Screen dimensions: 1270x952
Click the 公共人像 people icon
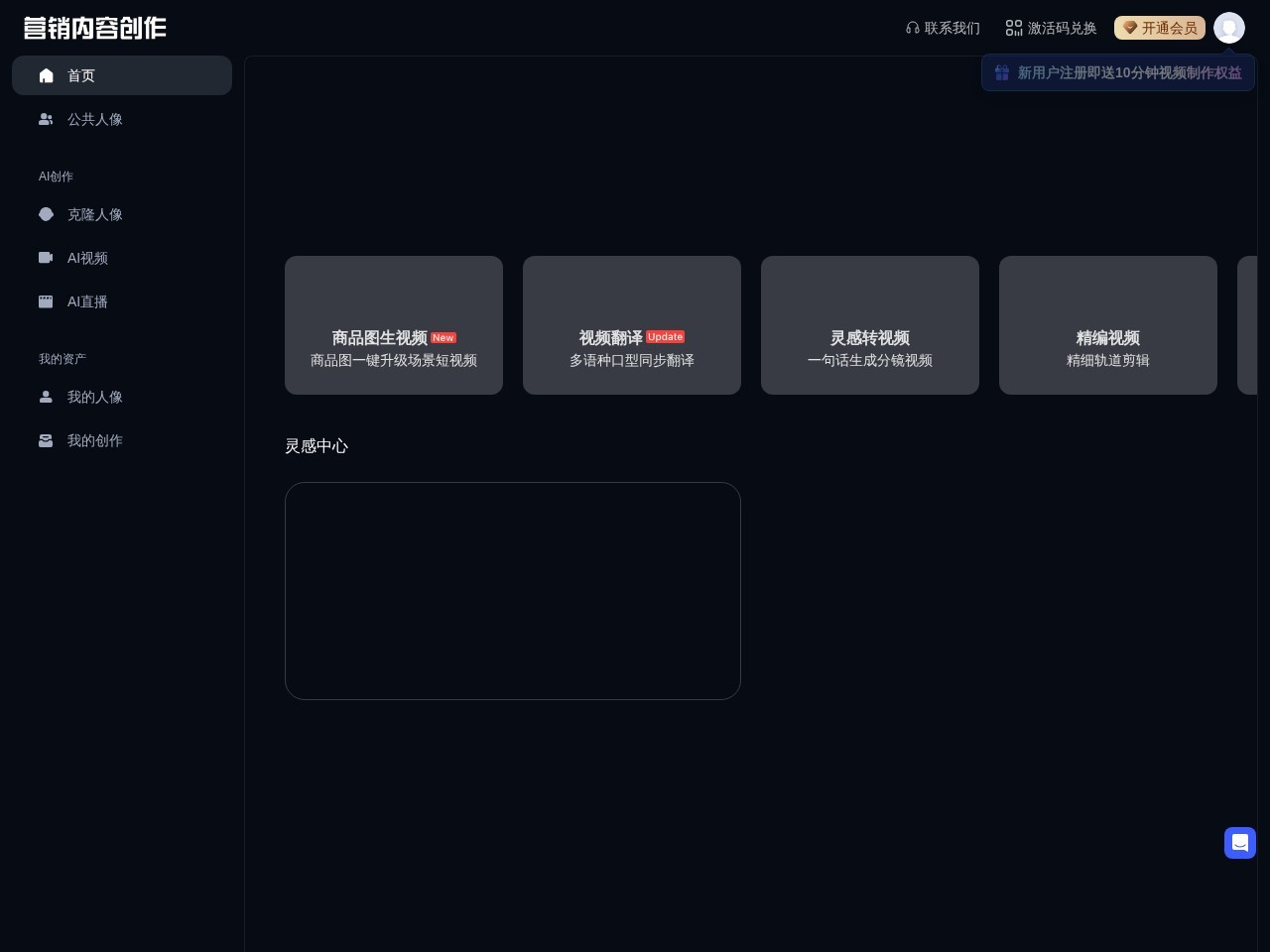(46, 119)
